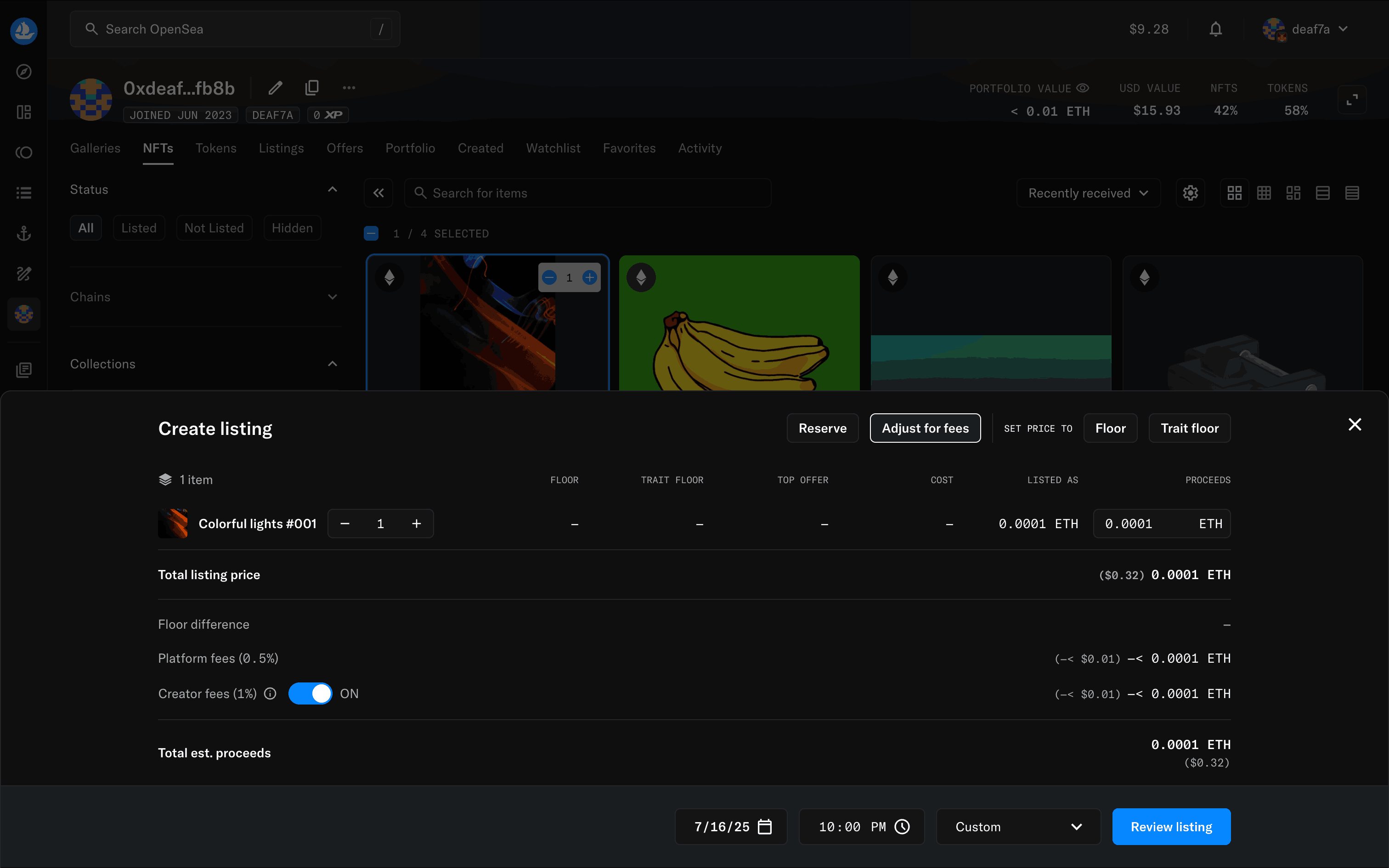This screenshot has height=868, width=1389.
Task: Open the Custom duration dropdown
Action: pyautogui.click(x=1018, y=827)
